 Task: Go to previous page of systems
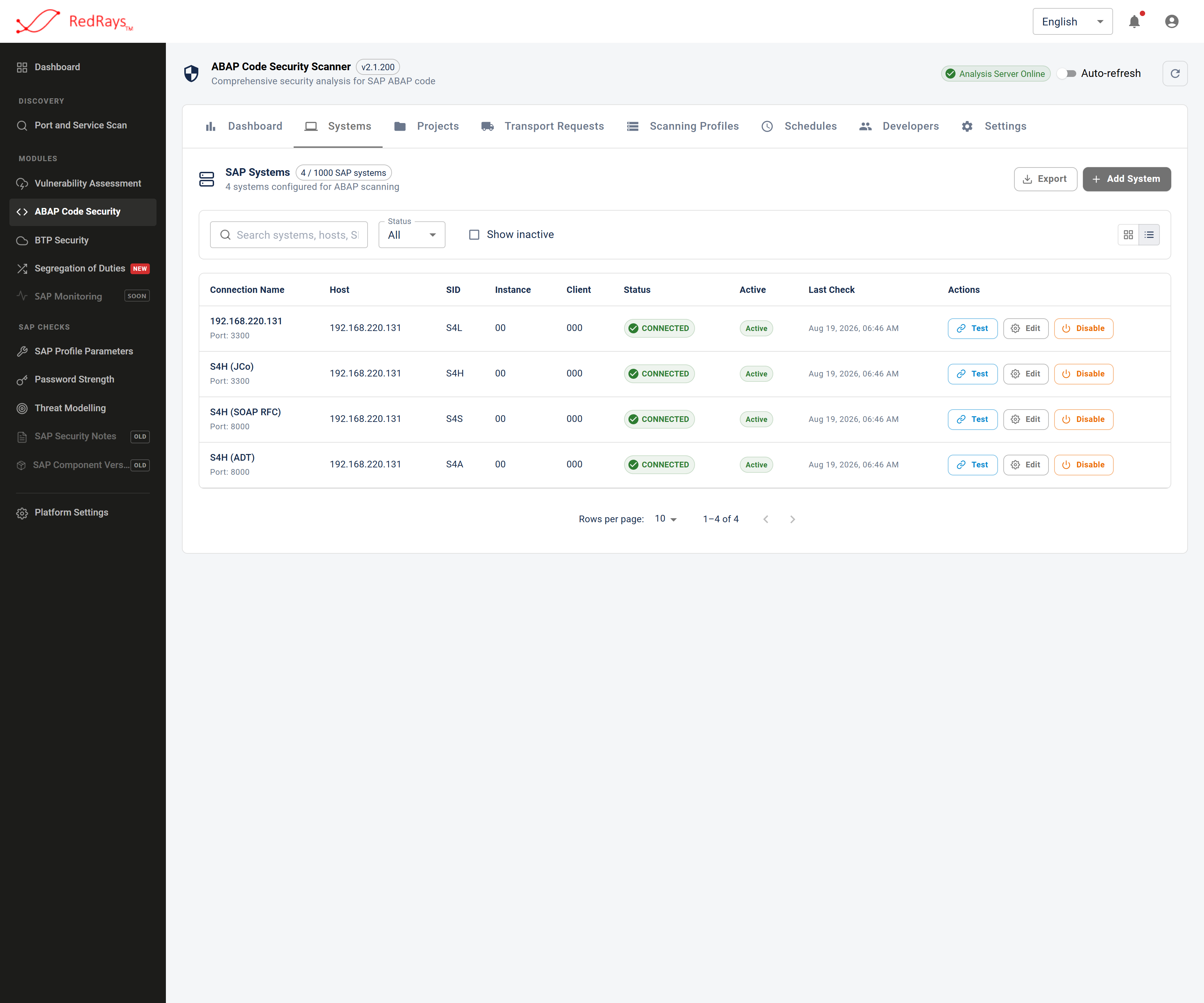coord(766,519)
